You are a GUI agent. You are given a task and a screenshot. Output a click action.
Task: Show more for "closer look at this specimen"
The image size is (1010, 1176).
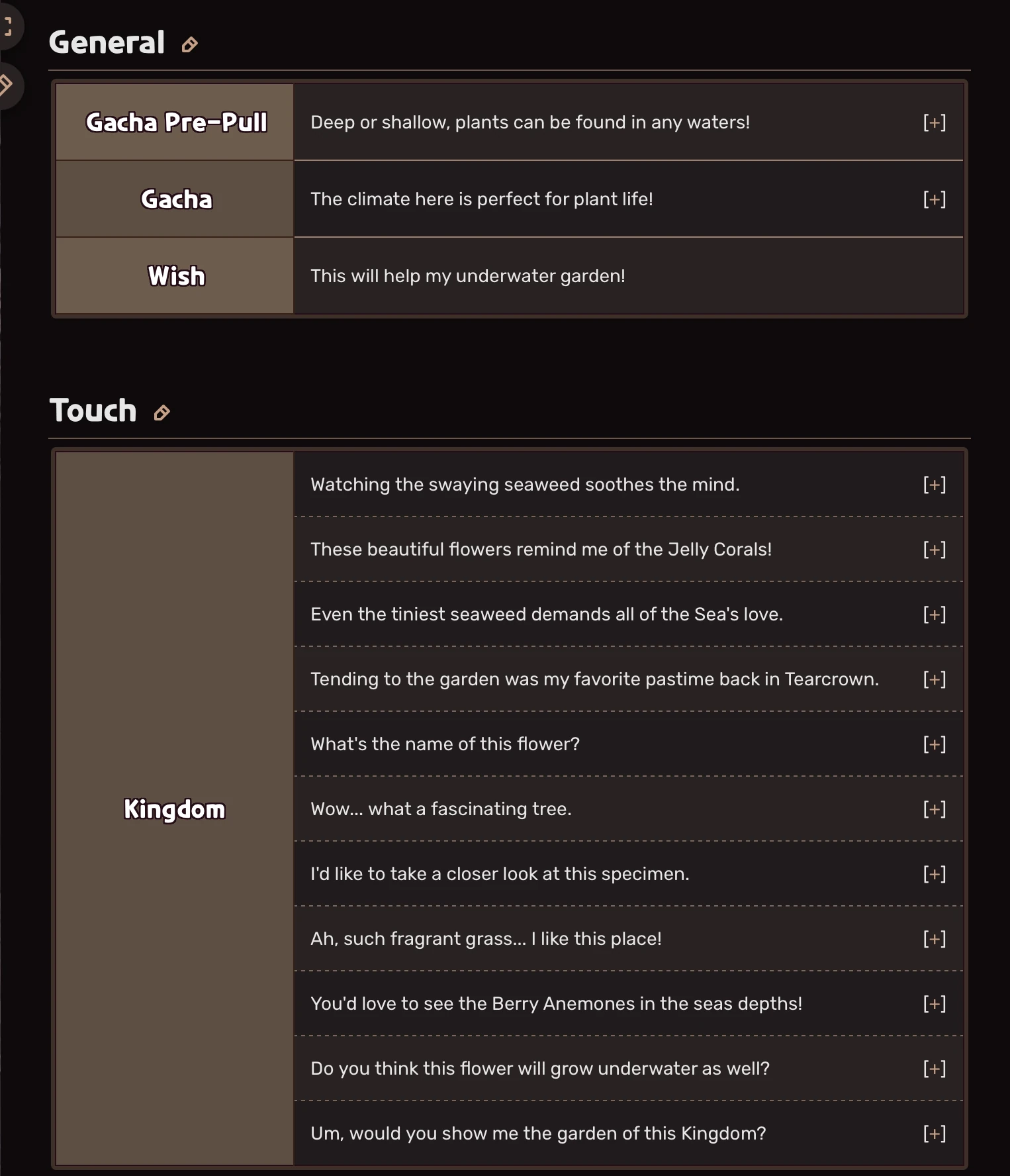[x=934, y=874]
